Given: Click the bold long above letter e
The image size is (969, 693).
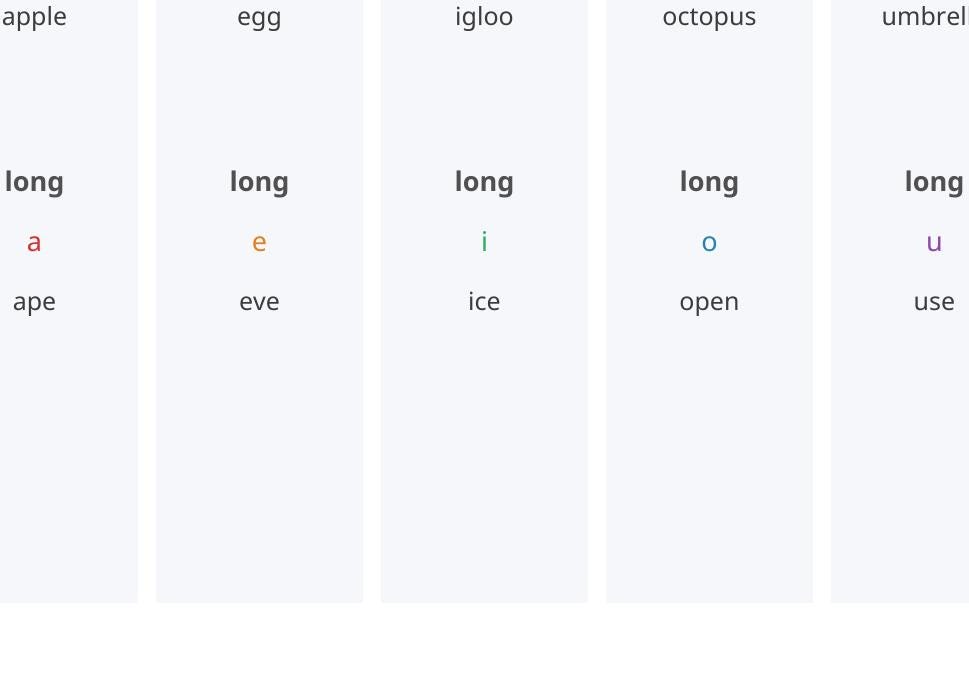Looking at the screenshot, I should point(259,182).
